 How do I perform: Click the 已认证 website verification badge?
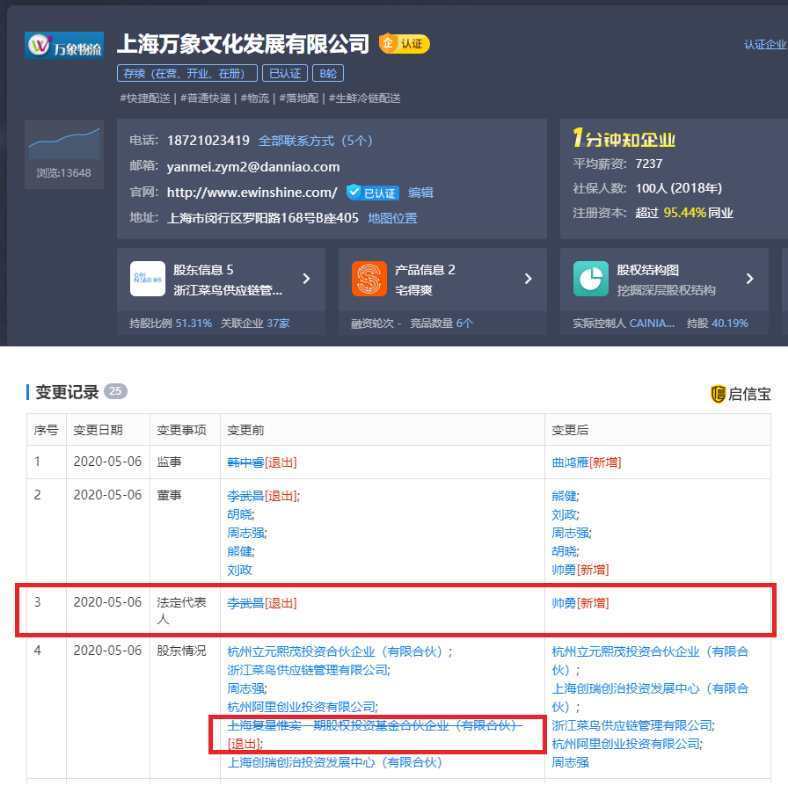(373, 192)
